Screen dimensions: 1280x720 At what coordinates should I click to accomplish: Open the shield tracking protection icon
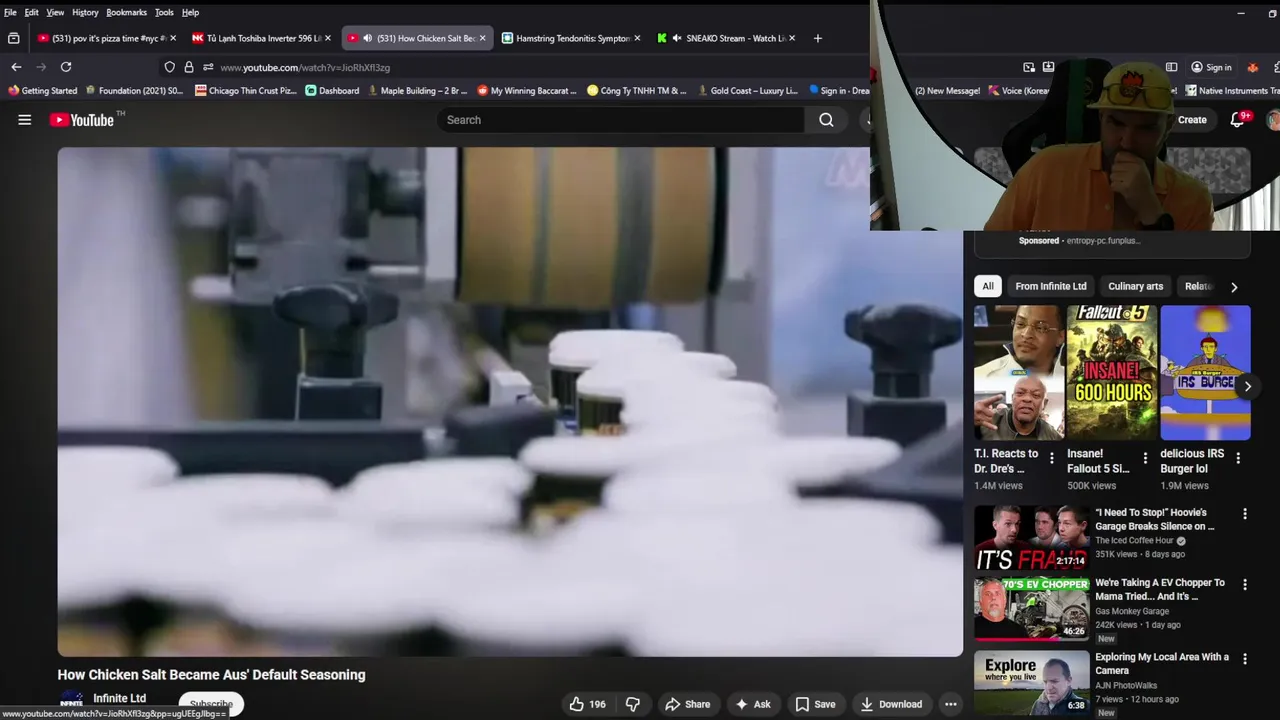tap(170, 67)
